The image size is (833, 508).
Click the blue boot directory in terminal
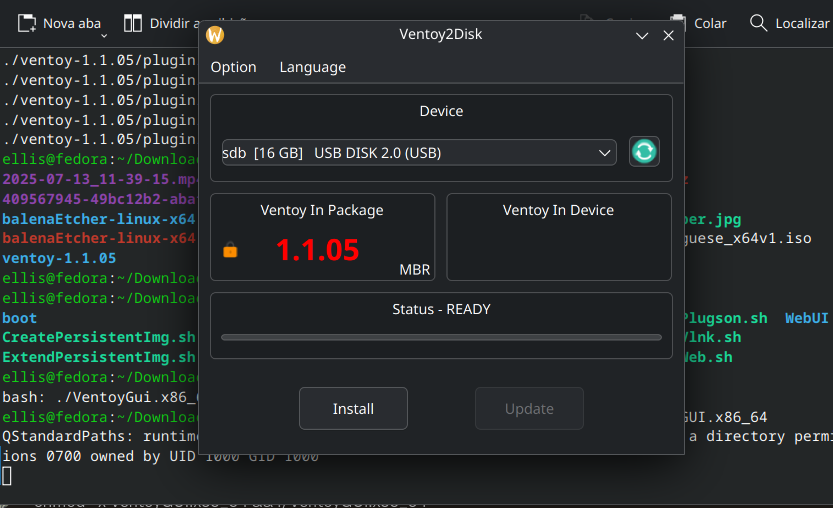19,318
